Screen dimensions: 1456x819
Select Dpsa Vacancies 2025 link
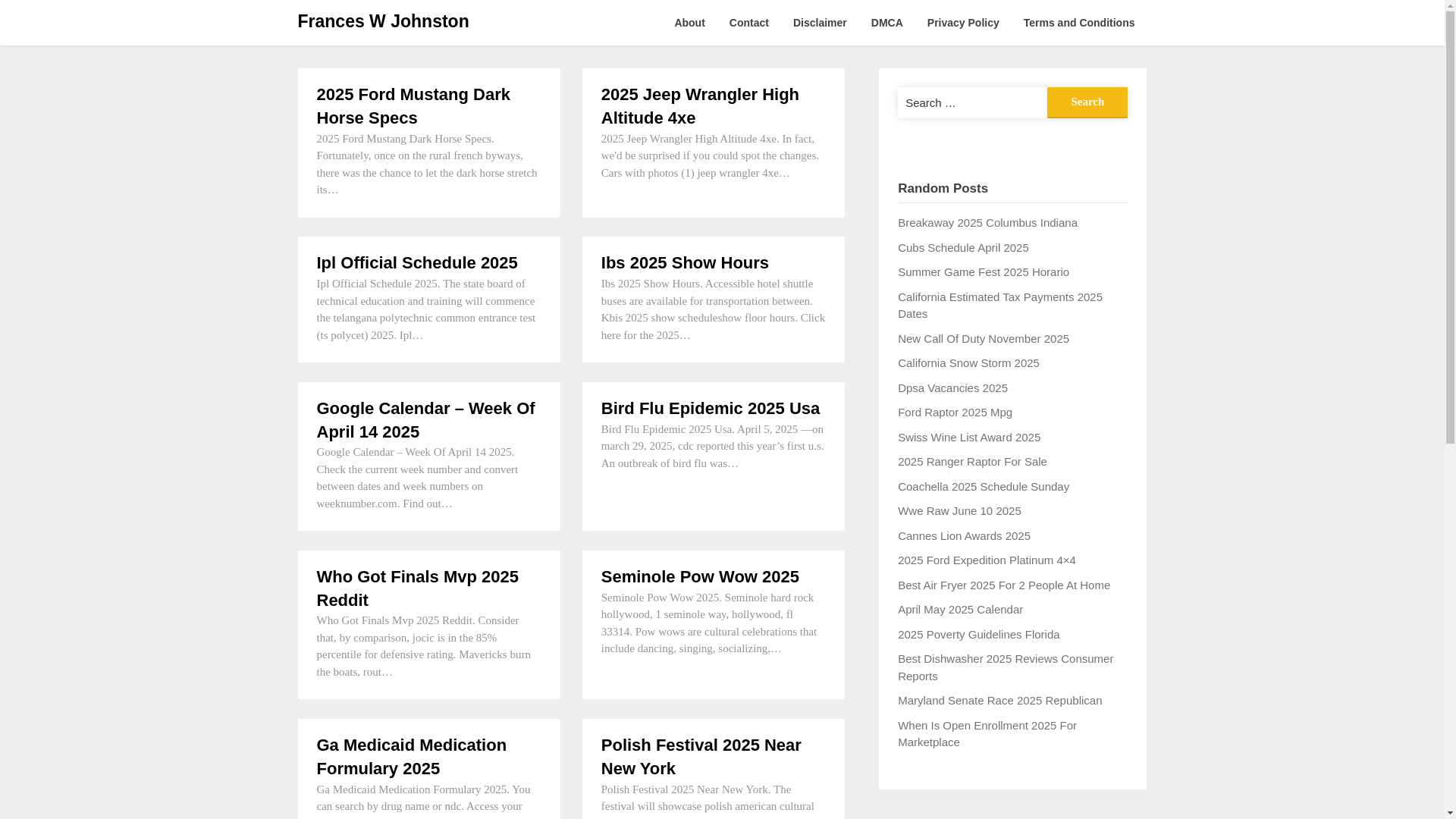tap(952, 388)
